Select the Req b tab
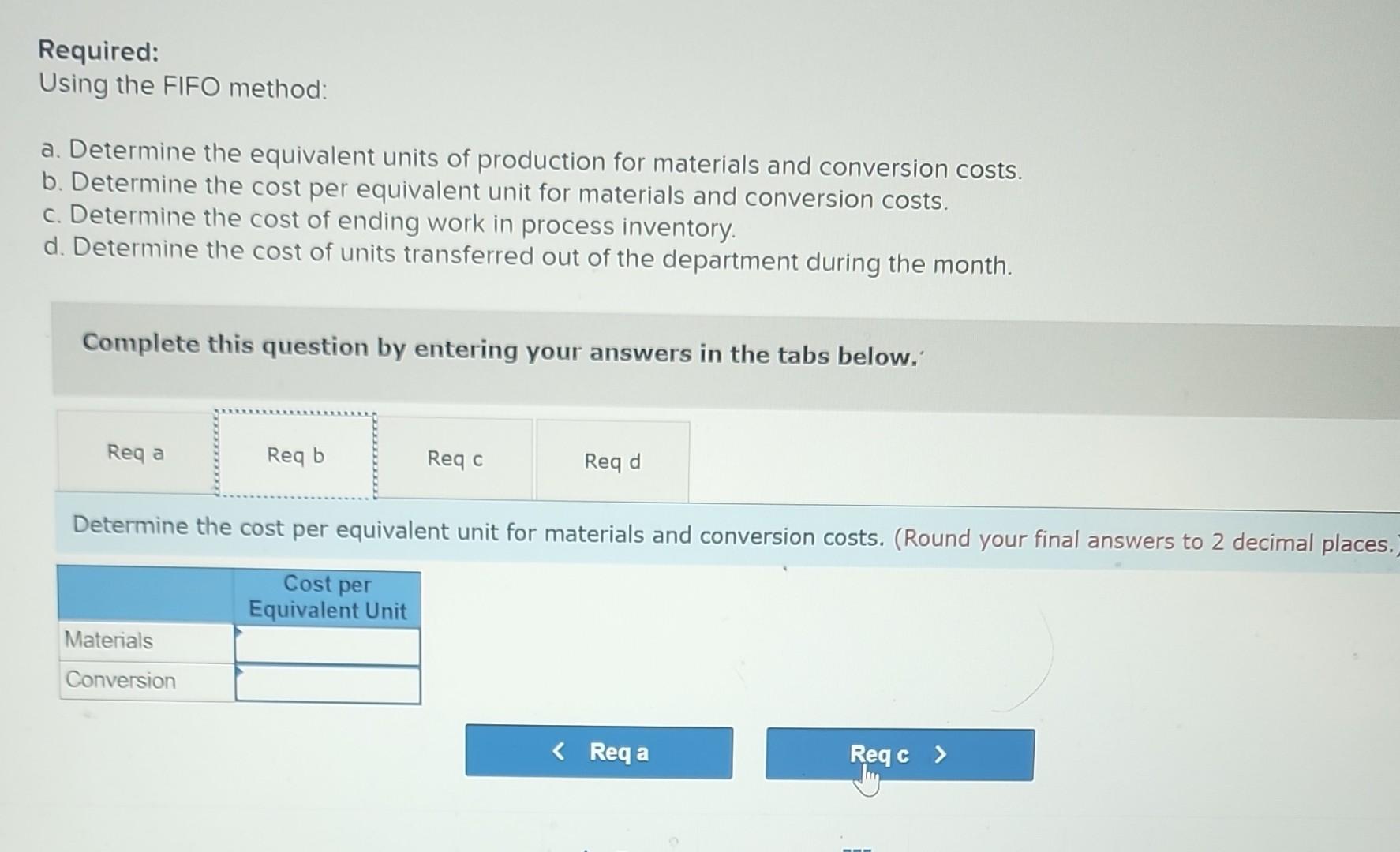 pyautogui.click(x=294, y=455)
